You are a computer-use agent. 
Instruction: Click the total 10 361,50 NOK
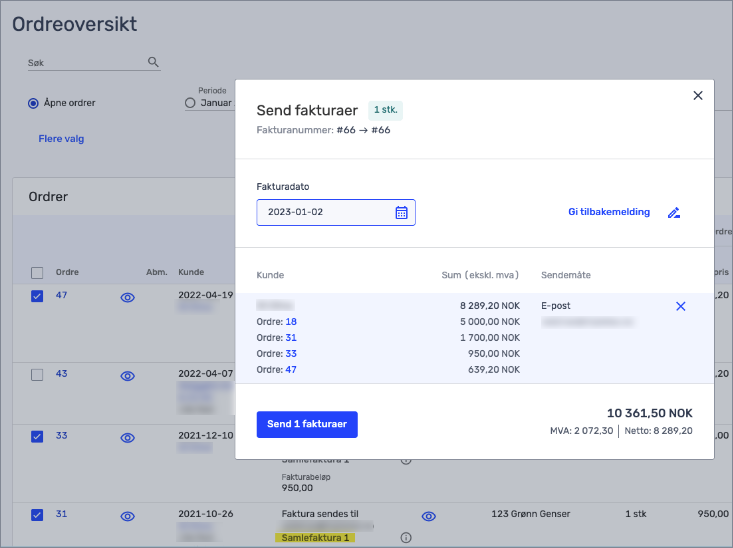650,413
